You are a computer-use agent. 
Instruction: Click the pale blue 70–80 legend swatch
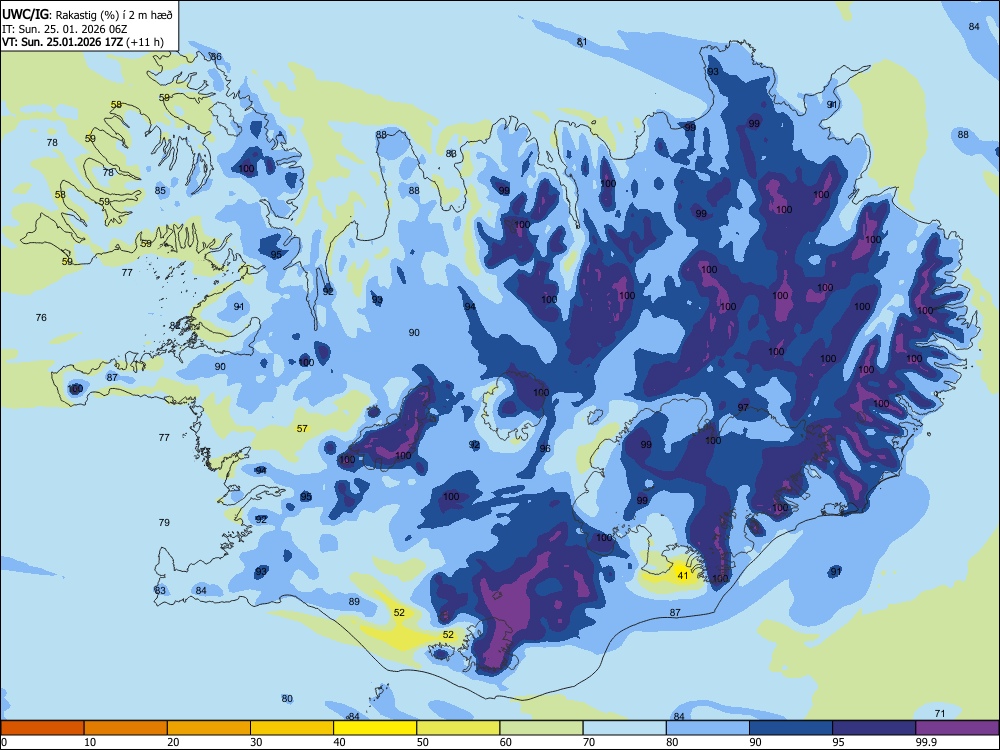(624, 728)
